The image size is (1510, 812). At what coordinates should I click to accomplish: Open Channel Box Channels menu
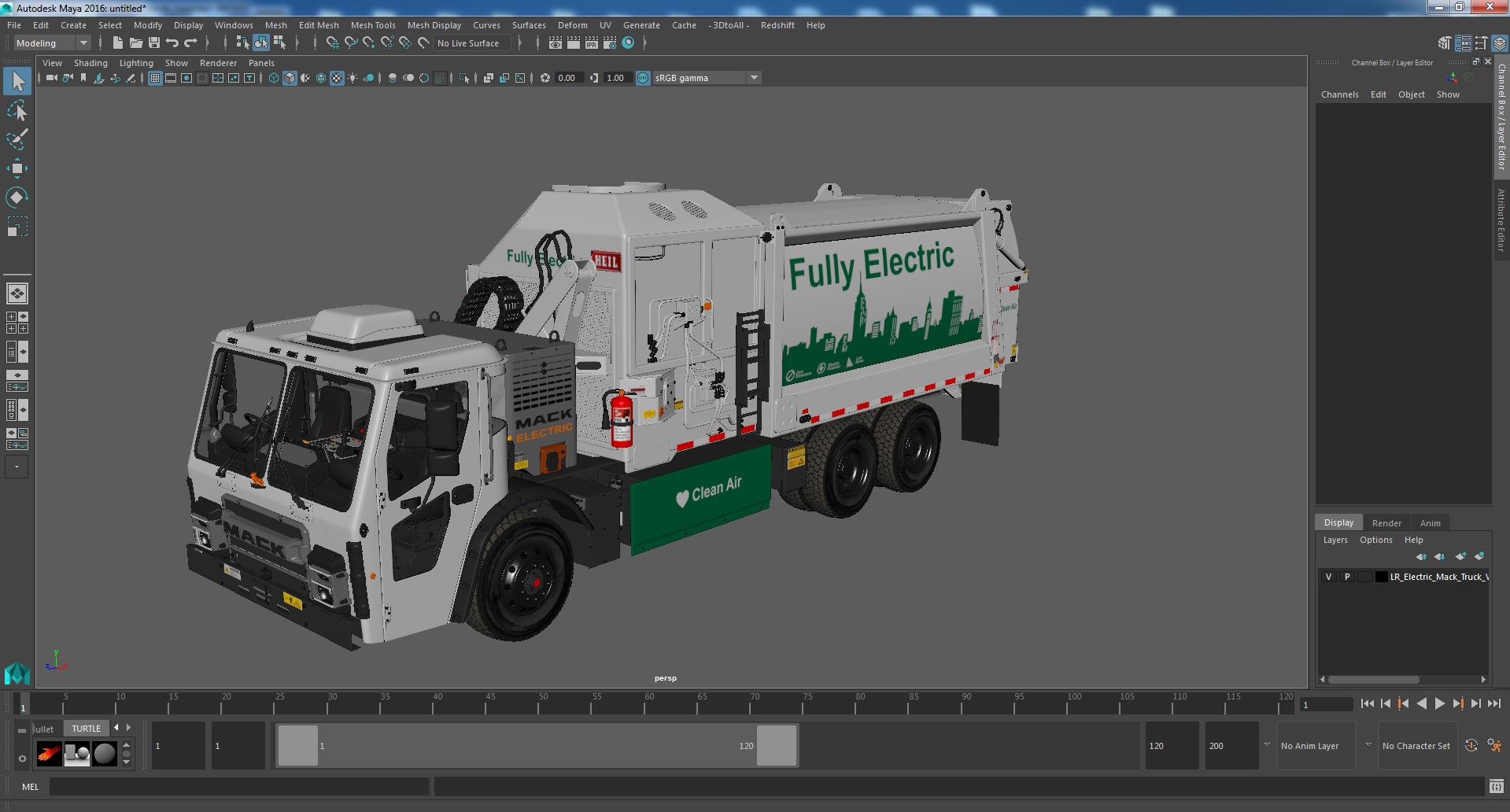pos(1339,94)
